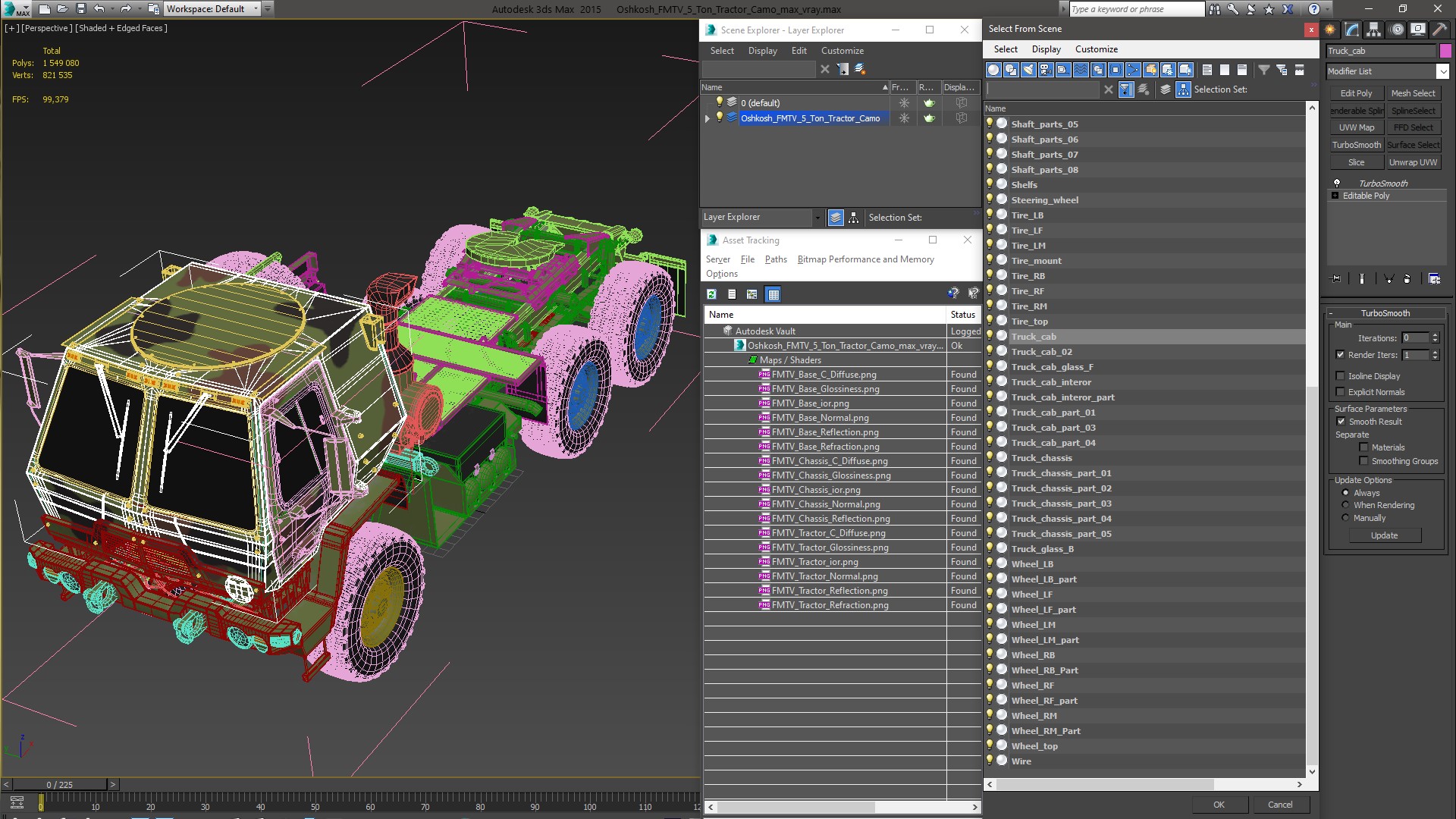Toggle Display Bone Objects filter icon
This screenshot has width=1456, height=819.
[1133, 70]
